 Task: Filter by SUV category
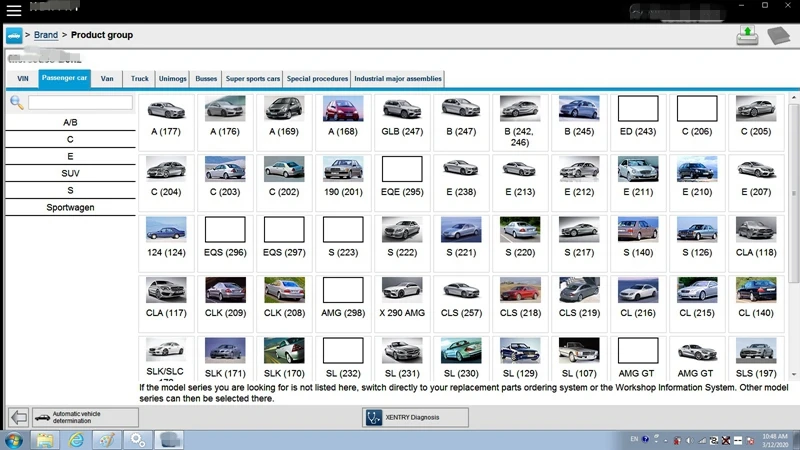pos(70,173)
